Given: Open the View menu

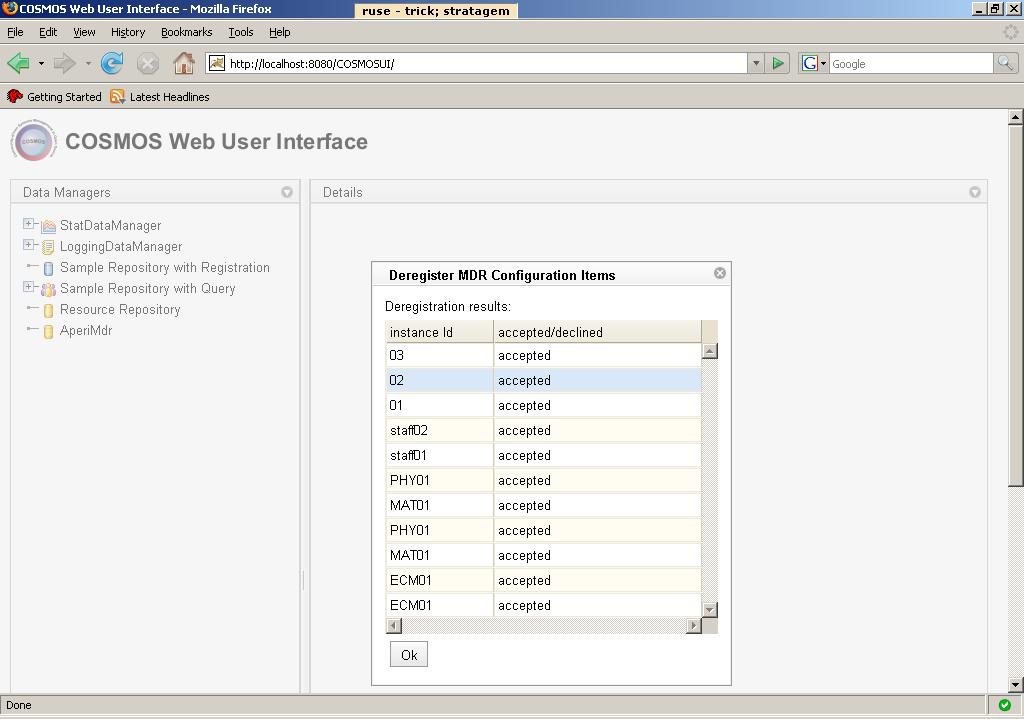Looking at the screenshot, I should pyautogui.click(x=84, y=32).
